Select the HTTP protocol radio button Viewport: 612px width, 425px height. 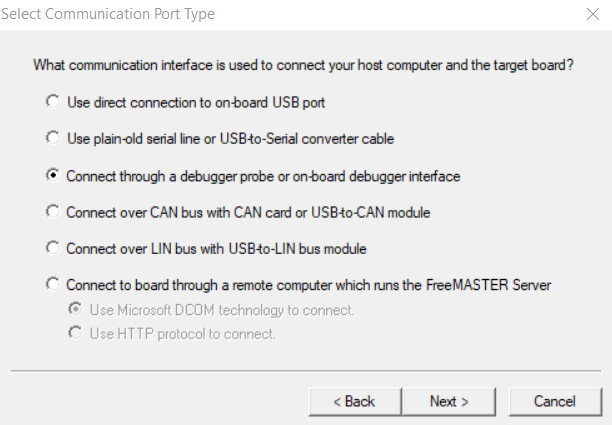pyautogui.click(x=74, y=334)
